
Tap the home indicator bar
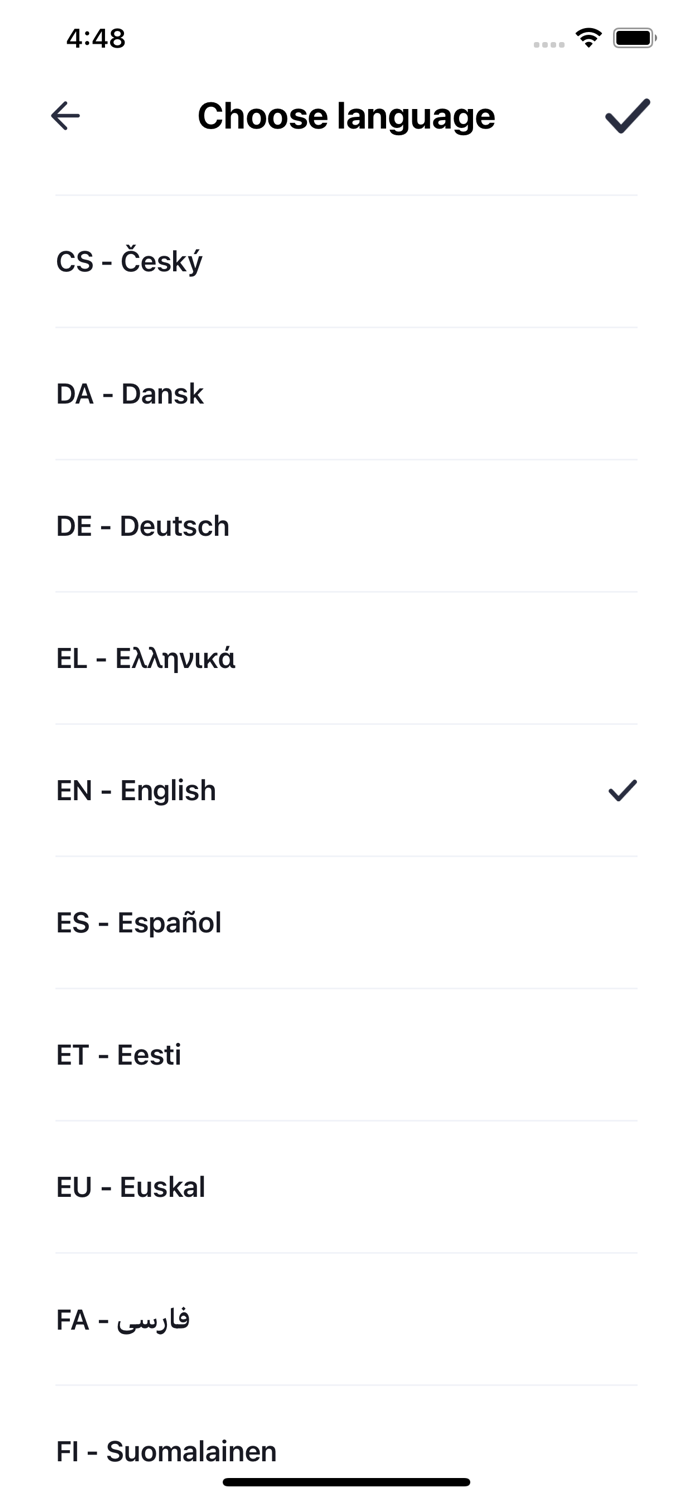tap(346, 1482)
